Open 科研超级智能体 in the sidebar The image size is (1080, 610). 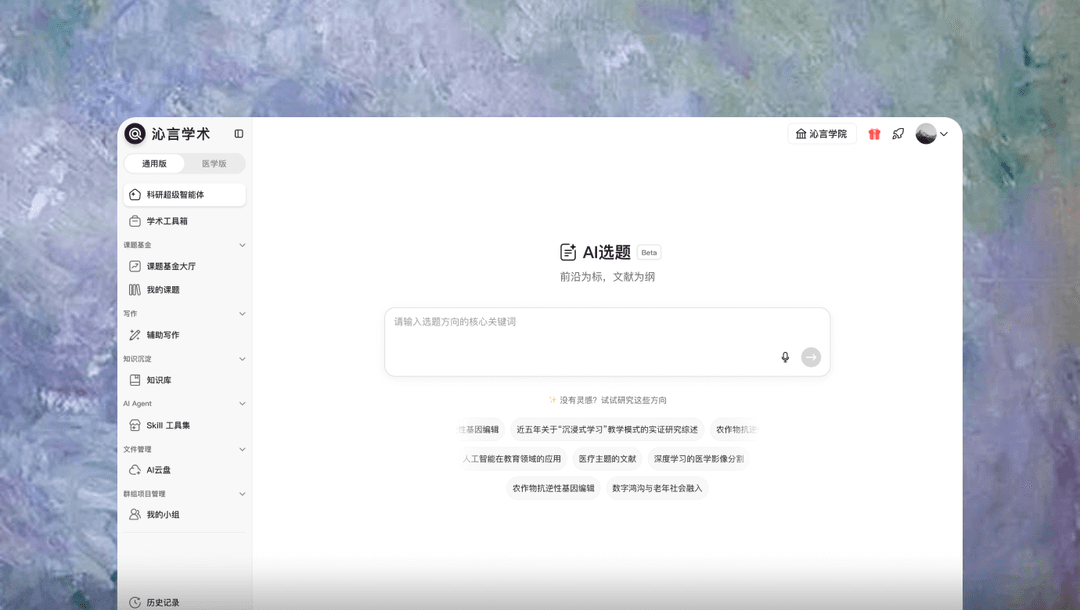click(185, 194)
